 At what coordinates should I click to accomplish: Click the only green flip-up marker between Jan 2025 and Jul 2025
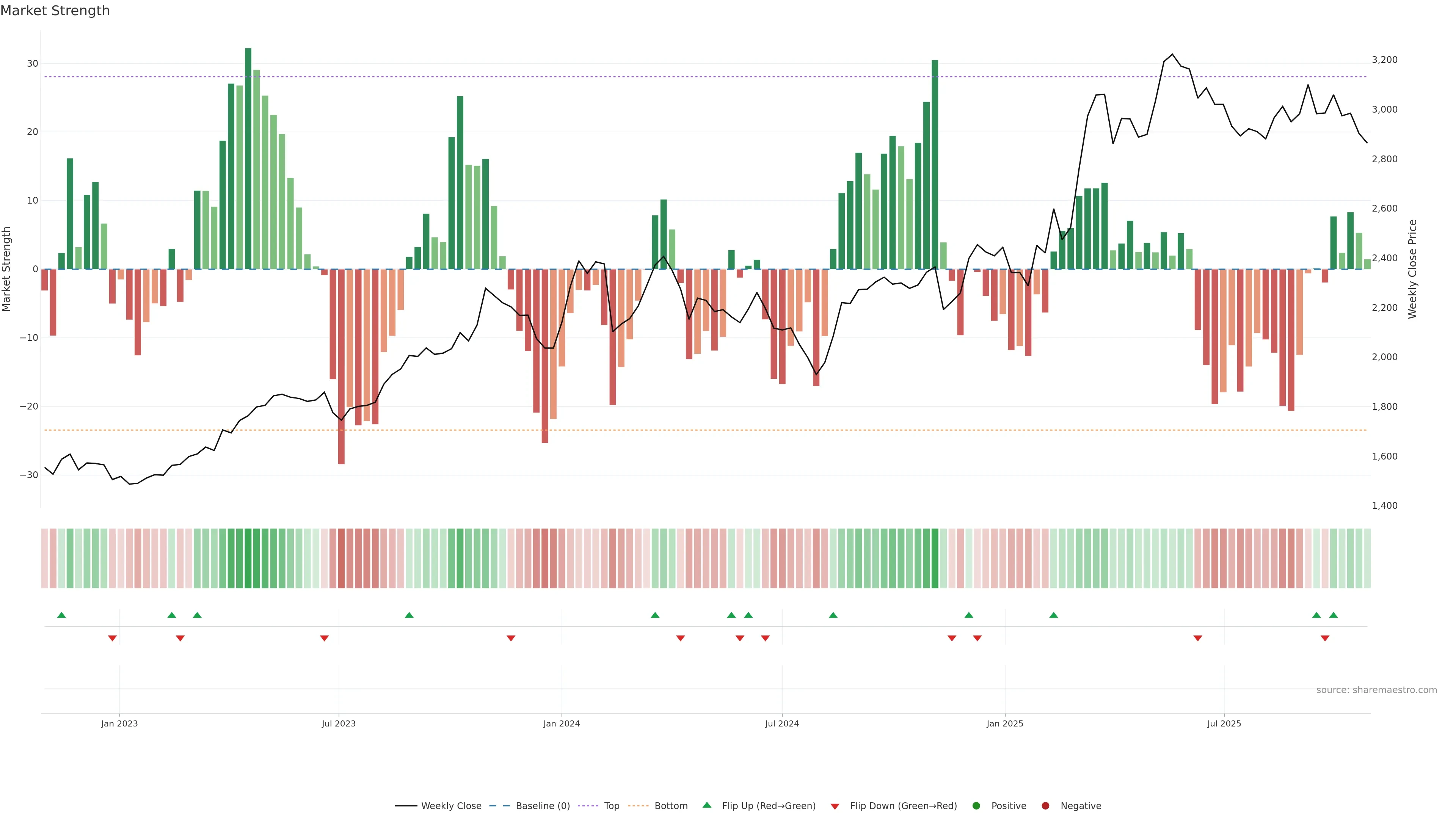click(x=1054, y=615)
